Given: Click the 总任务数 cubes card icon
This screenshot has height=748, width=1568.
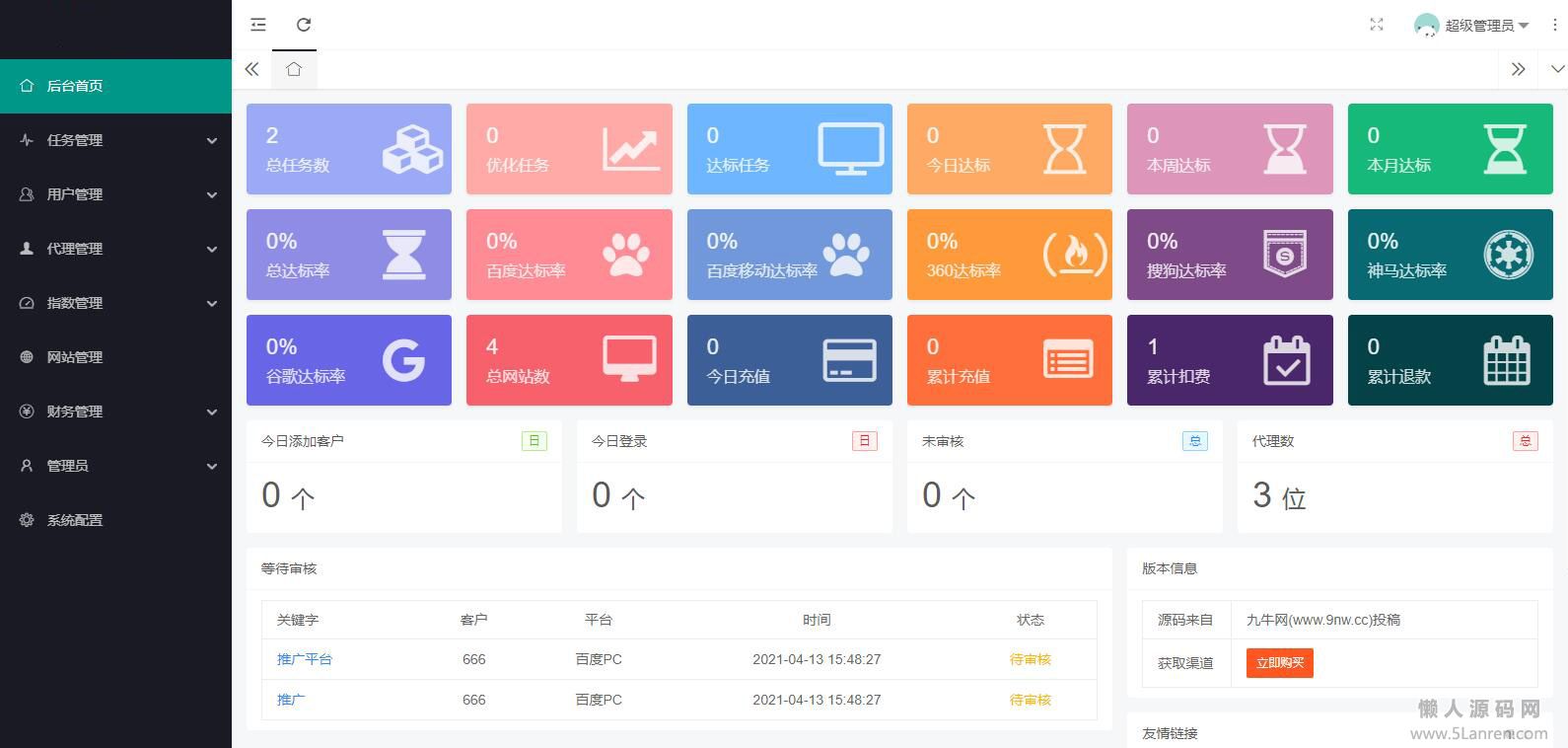Looking at the screenshot, I should coord(412,149).
